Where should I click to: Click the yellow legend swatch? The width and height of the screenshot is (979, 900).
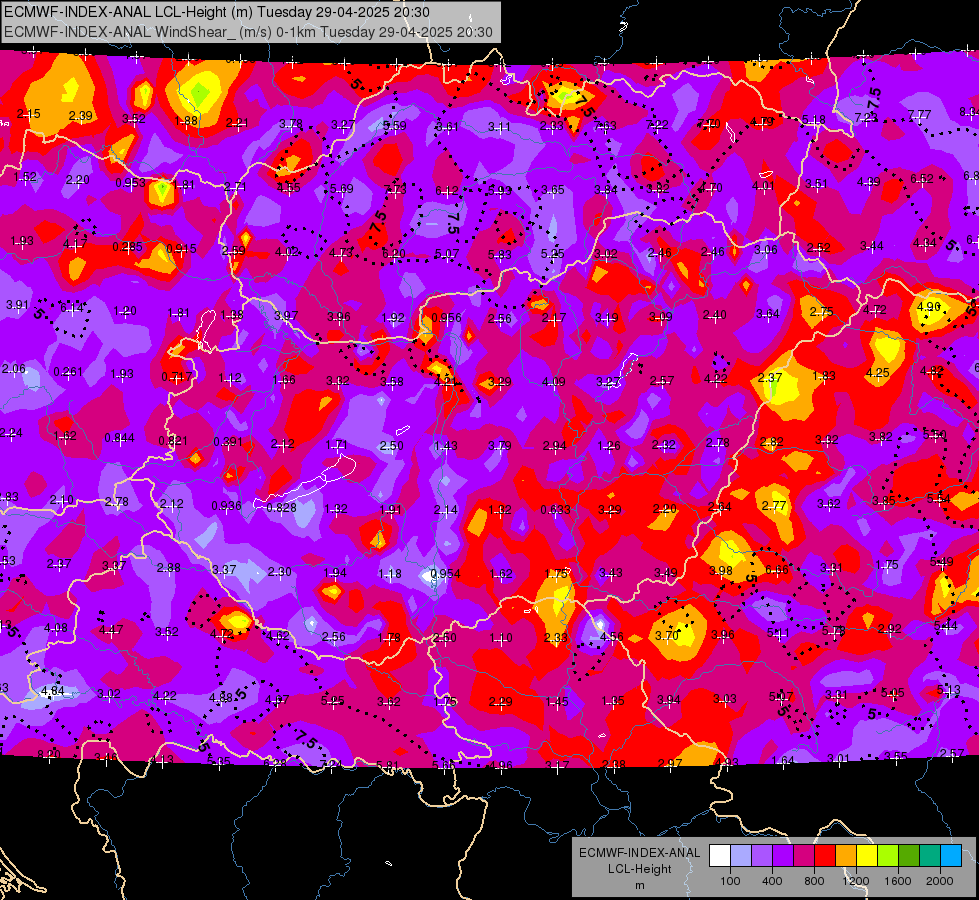(x=867, y=856)
